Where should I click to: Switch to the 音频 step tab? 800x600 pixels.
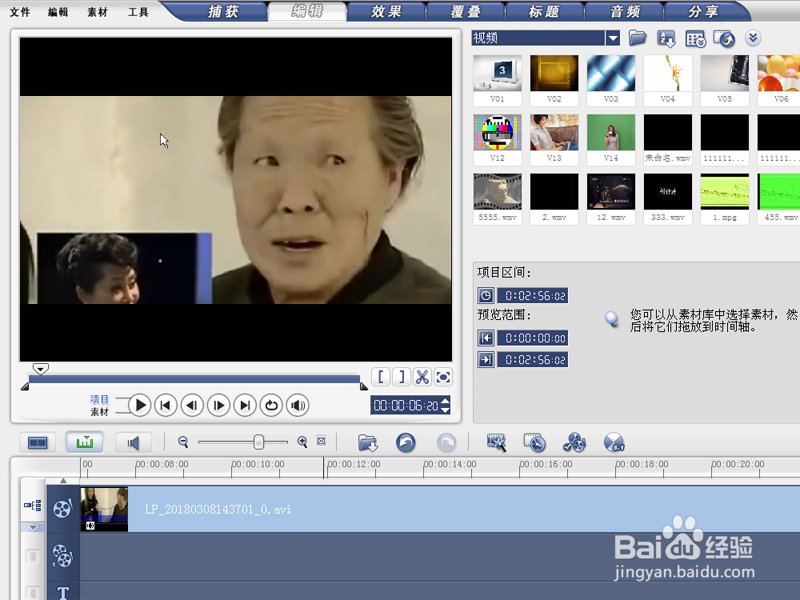[x=624, y=11]
